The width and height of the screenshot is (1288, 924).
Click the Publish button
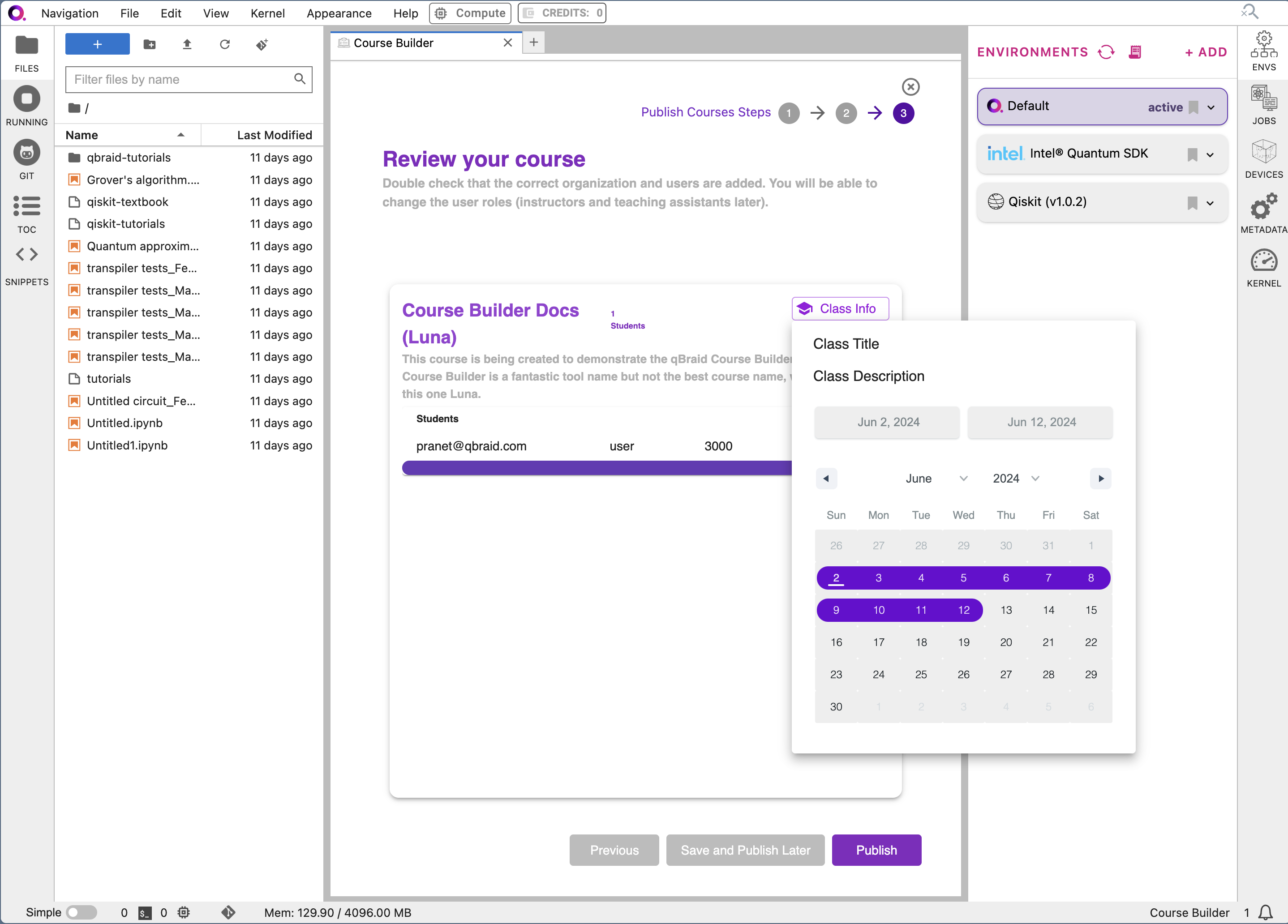pyautogui.click(x=876, y=850)
